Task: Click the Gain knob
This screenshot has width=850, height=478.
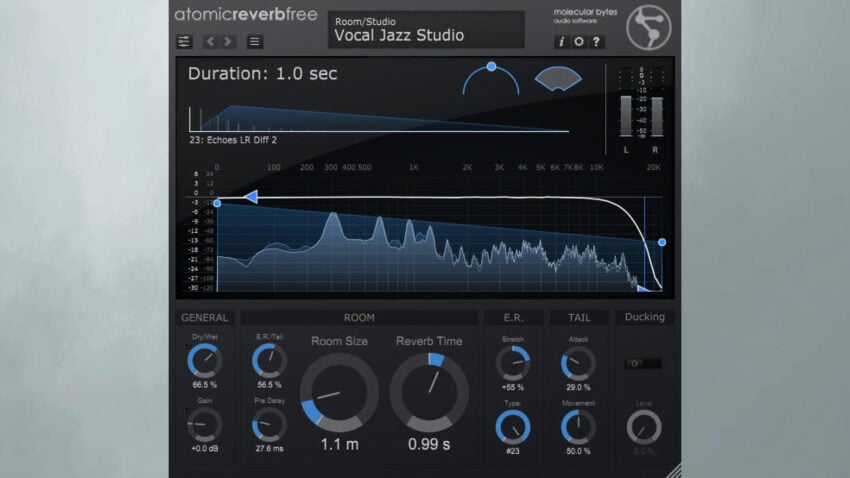Action: [x=205, y=424]
